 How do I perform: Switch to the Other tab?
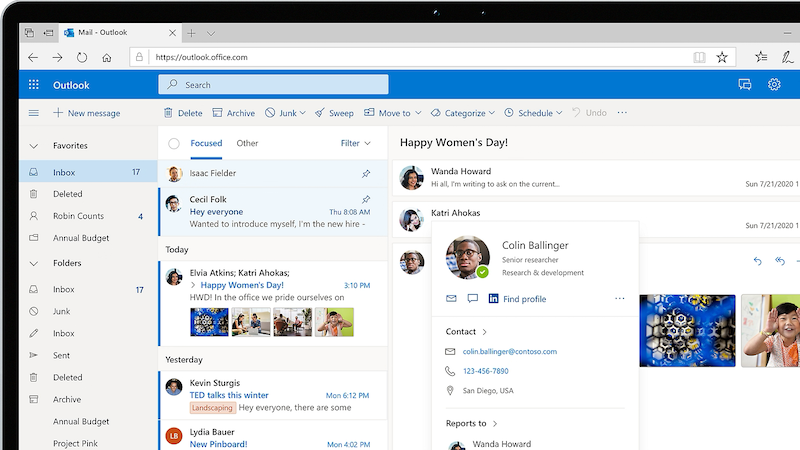tap(247, 143)
